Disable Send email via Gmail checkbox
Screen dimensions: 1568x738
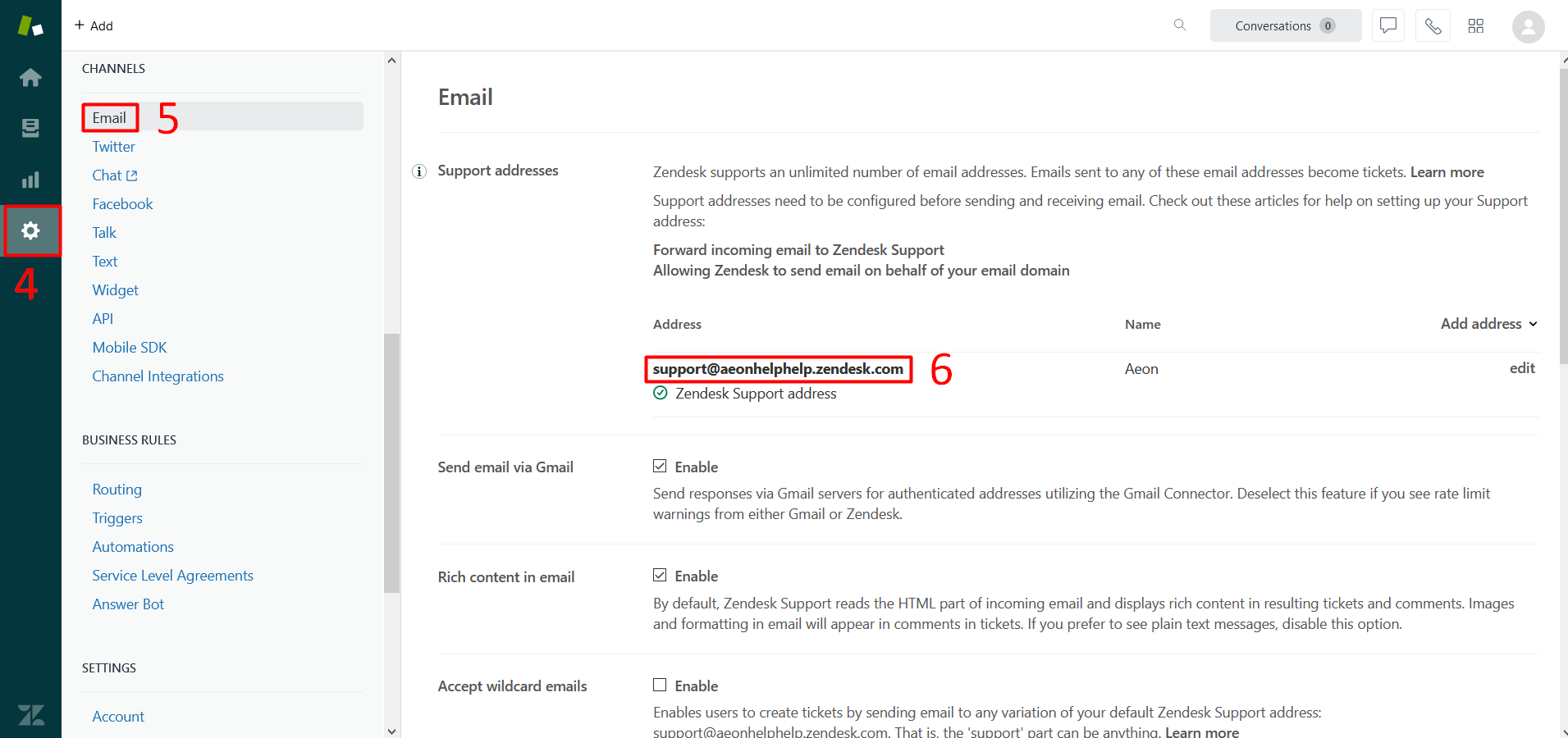[x=660, y=467]
